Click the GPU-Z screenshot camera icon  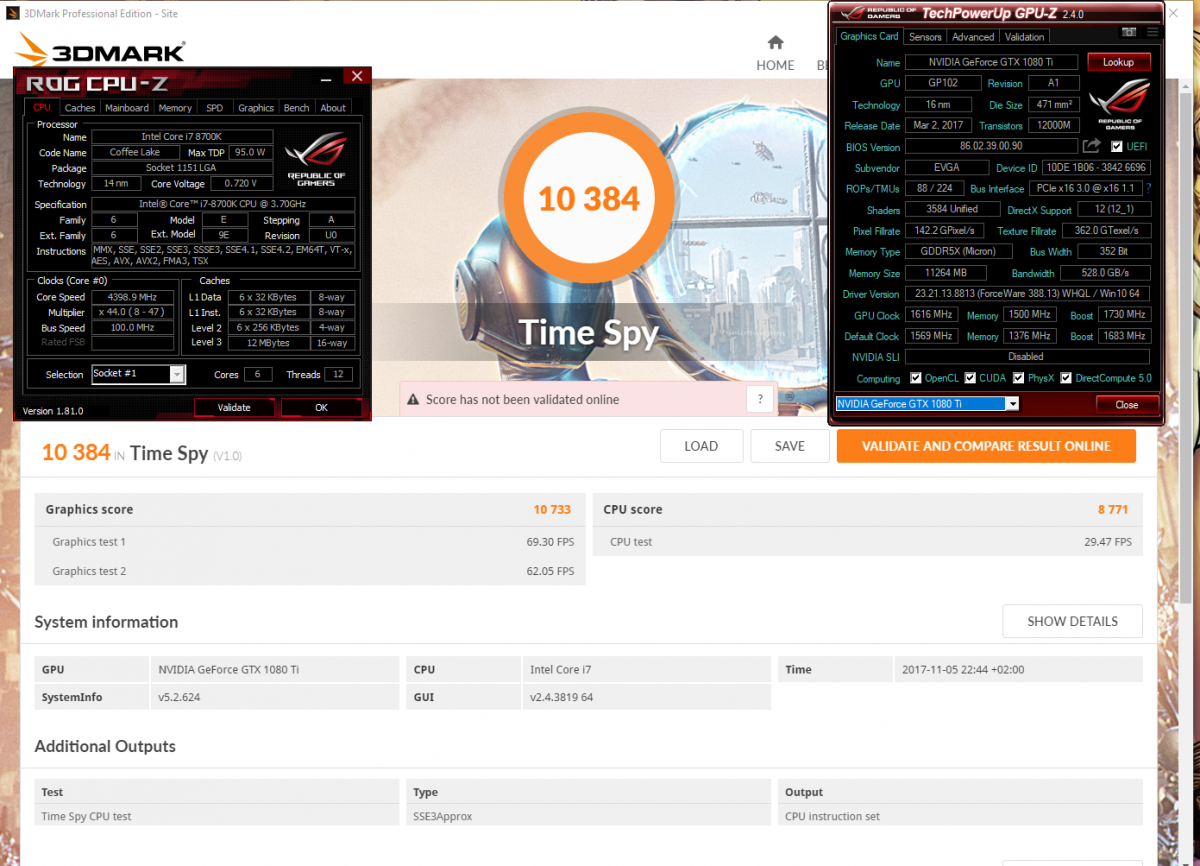(x=1130, y=32)
